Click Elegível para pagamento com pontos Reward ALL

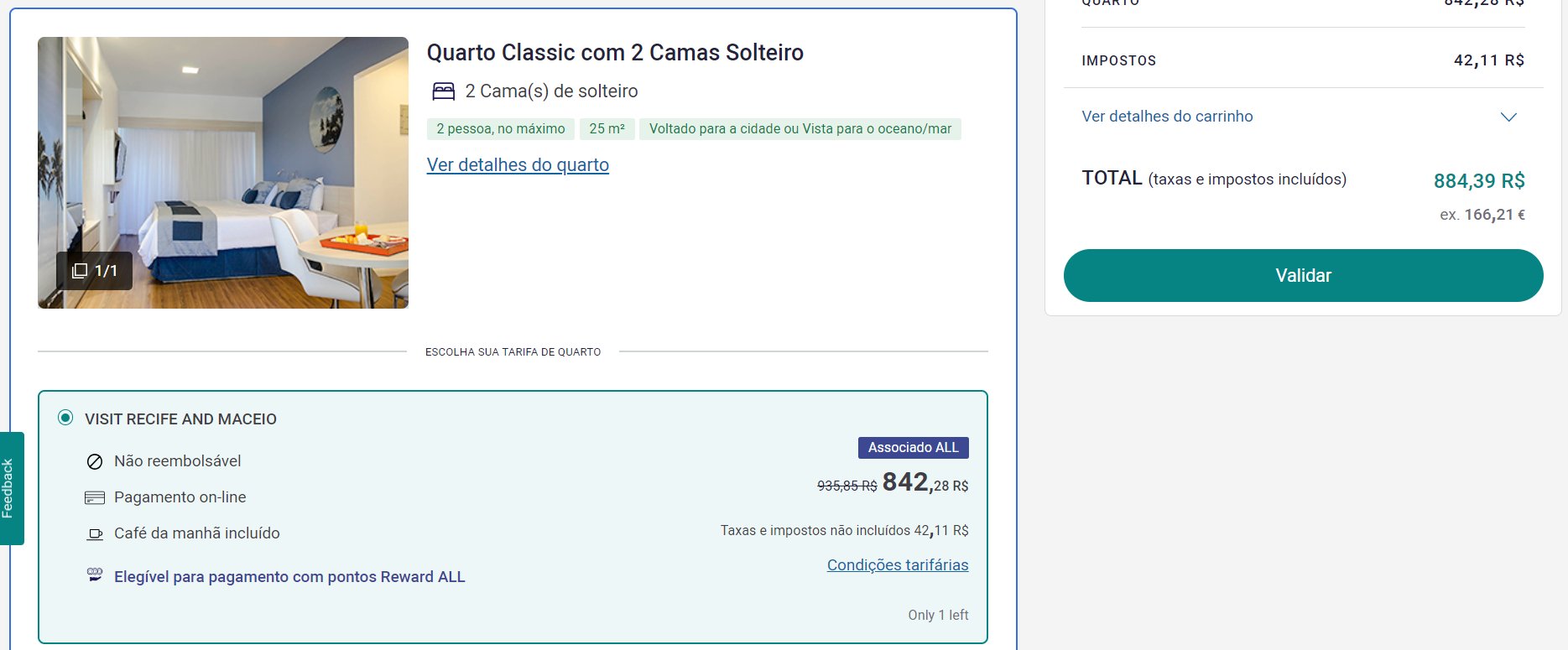coord(289,577)
